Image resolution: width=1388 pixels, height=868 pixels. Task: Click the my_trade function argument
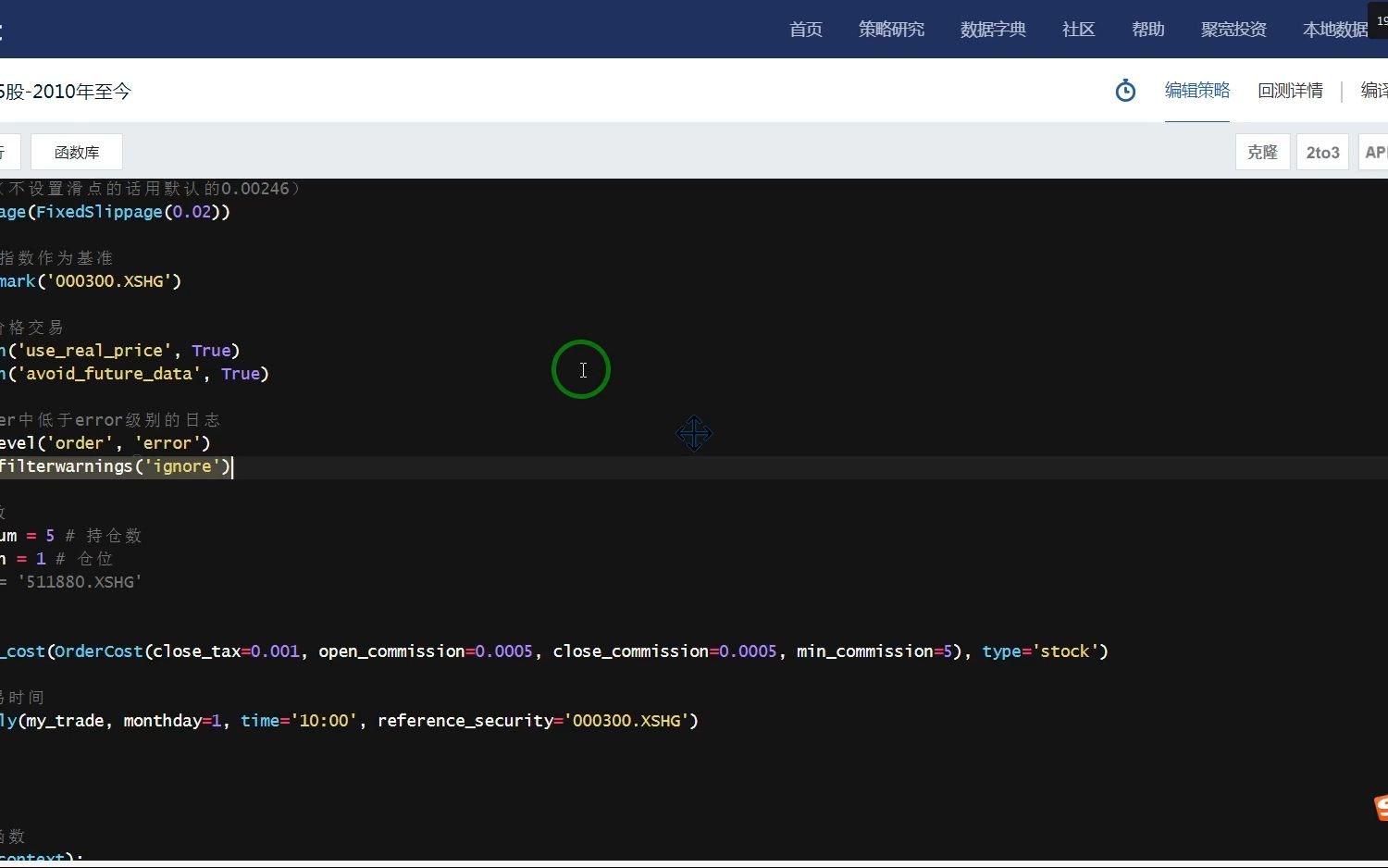point(65,721)
